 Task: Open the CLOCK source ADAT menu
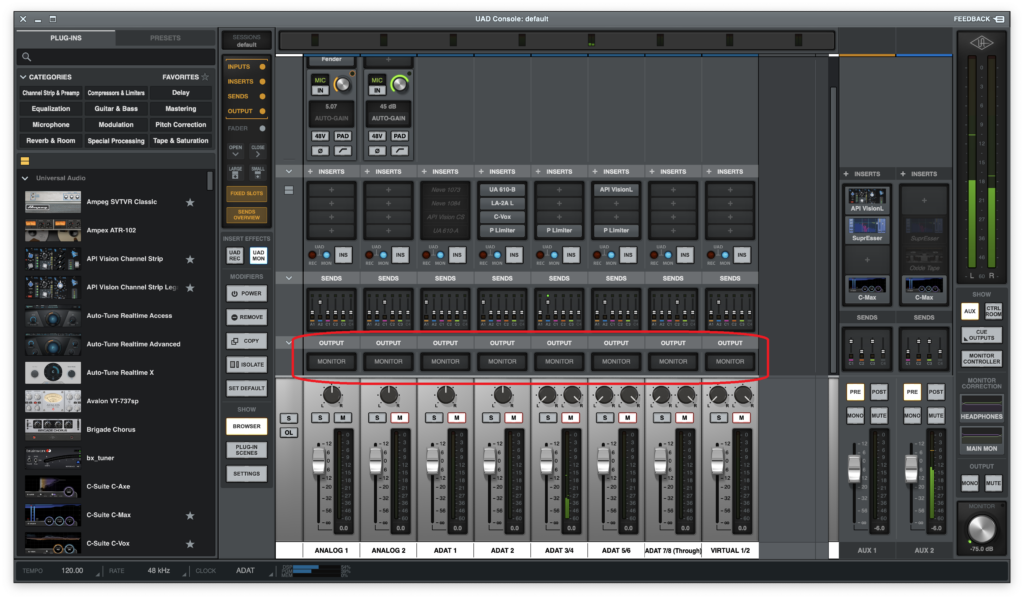coord(246,570)
